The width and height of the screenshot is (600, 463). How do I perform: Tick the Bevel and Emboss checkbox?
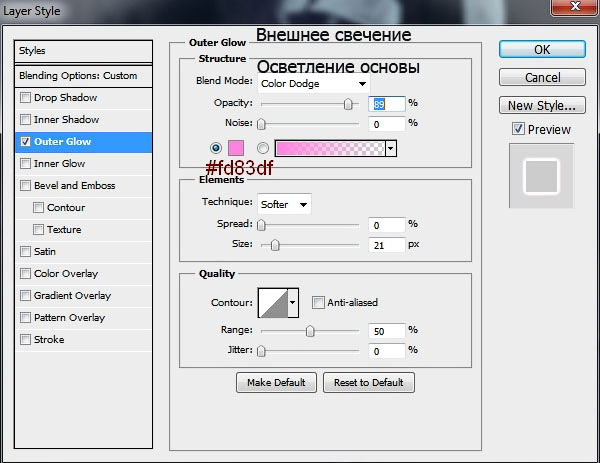click(25, 186)
